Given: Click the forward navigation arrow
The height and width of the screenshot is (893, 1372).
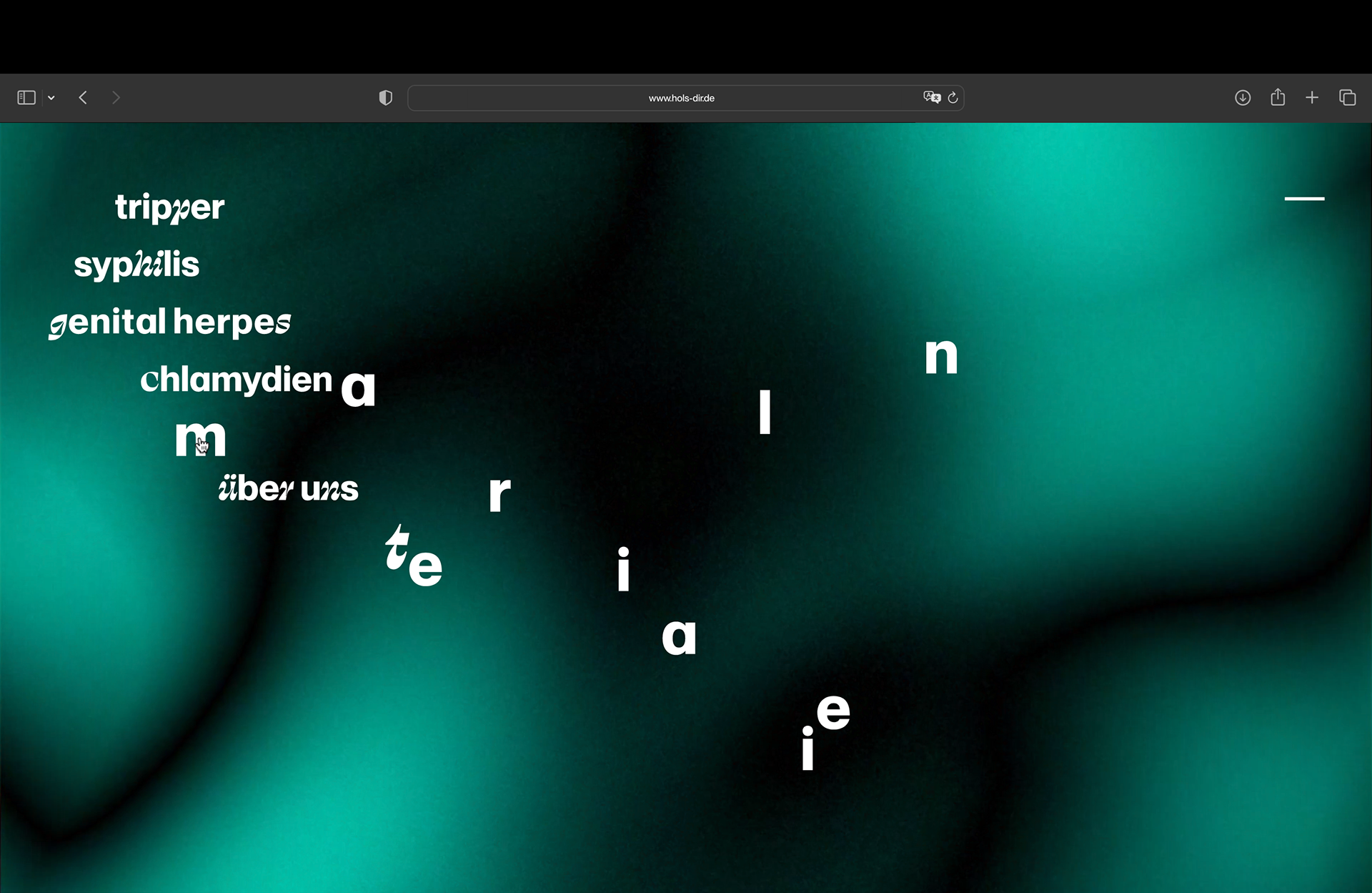Looking at the screenshot, I should point(116,98).
